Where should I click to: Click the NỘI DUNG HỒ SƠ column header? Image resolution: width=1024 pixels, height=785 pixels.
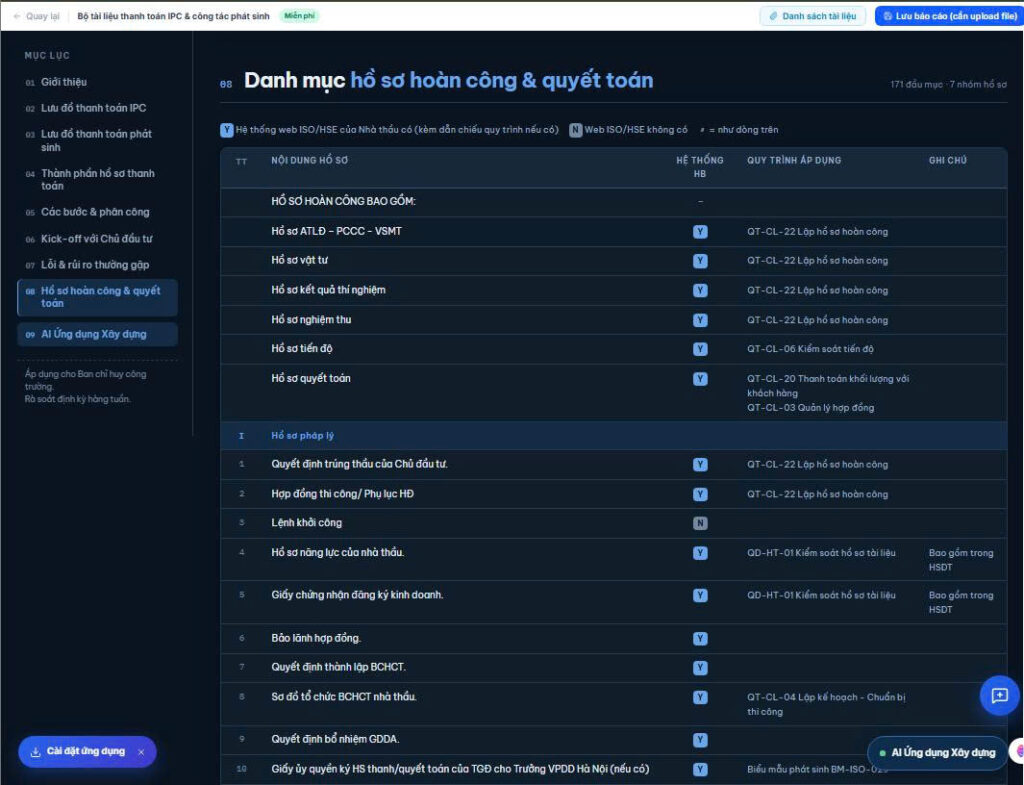310,160
